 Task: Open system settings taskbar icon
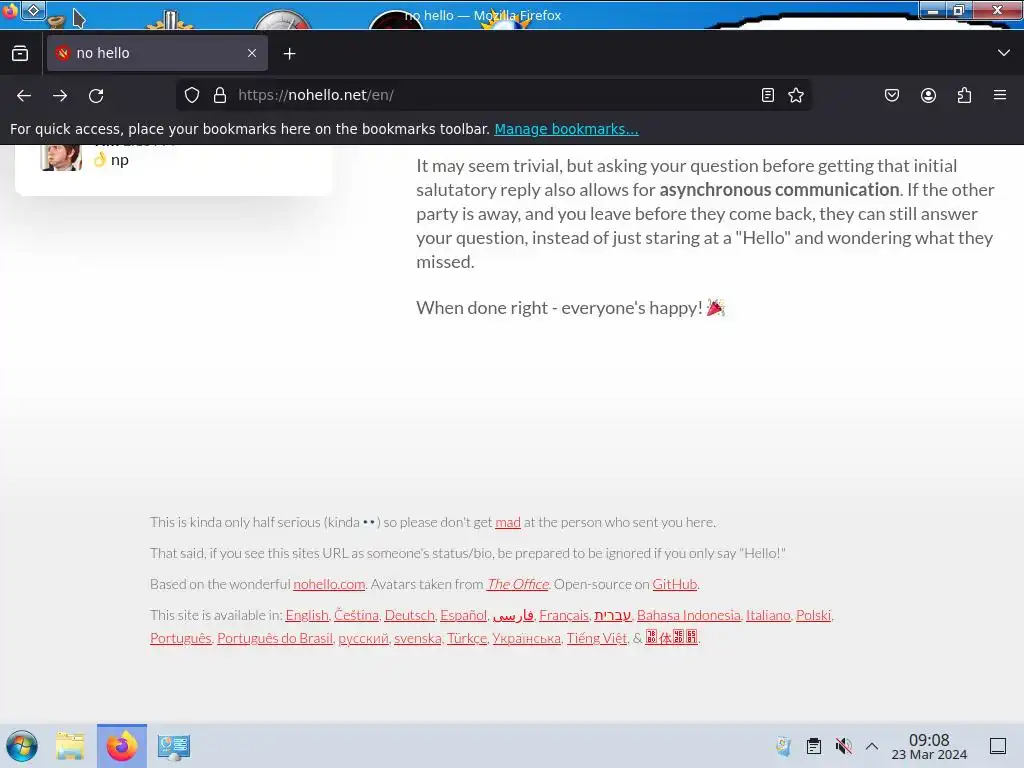click(174, 746)
